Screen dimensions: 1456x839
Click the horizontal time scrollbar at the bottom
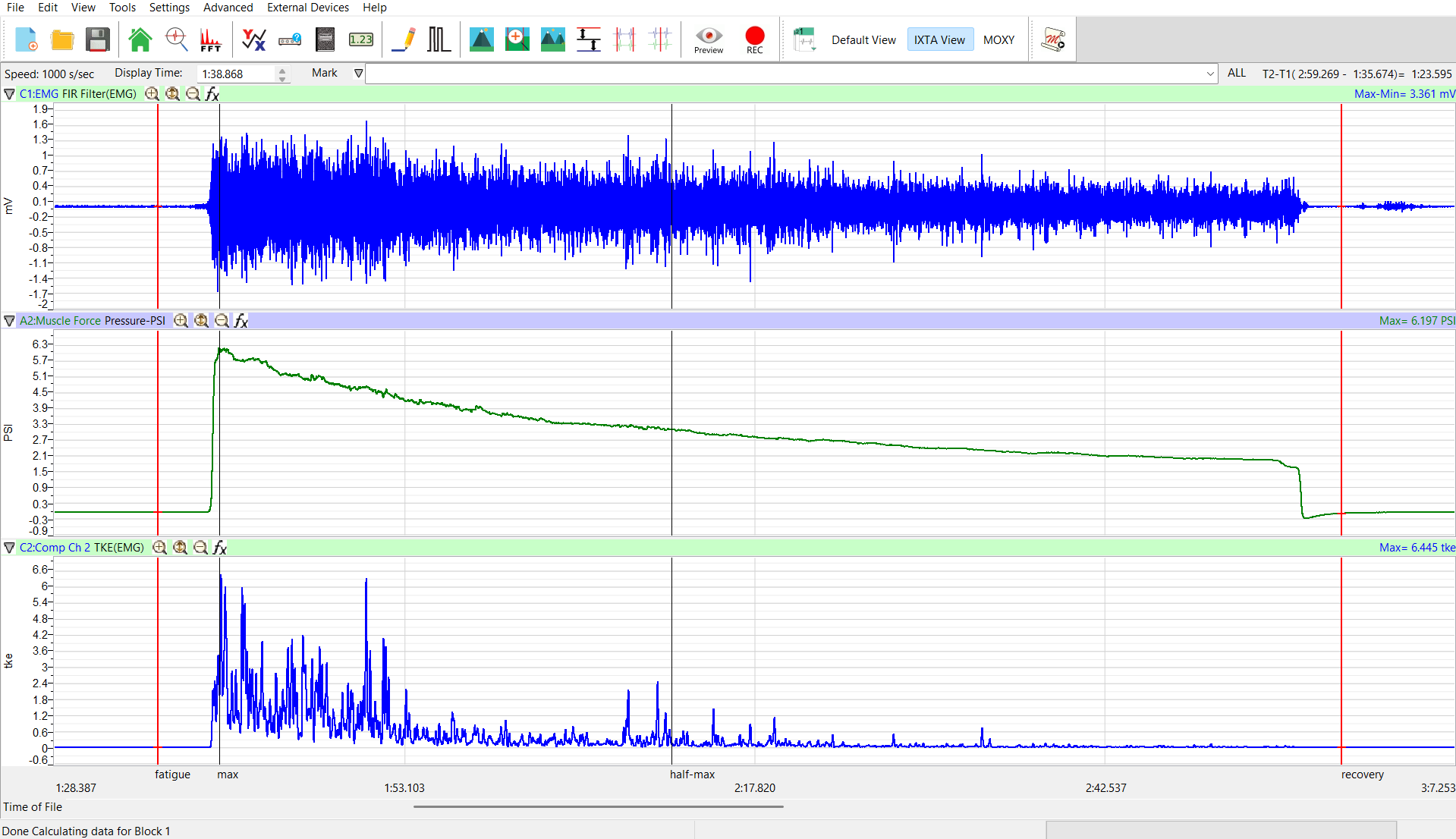(598, 807)
